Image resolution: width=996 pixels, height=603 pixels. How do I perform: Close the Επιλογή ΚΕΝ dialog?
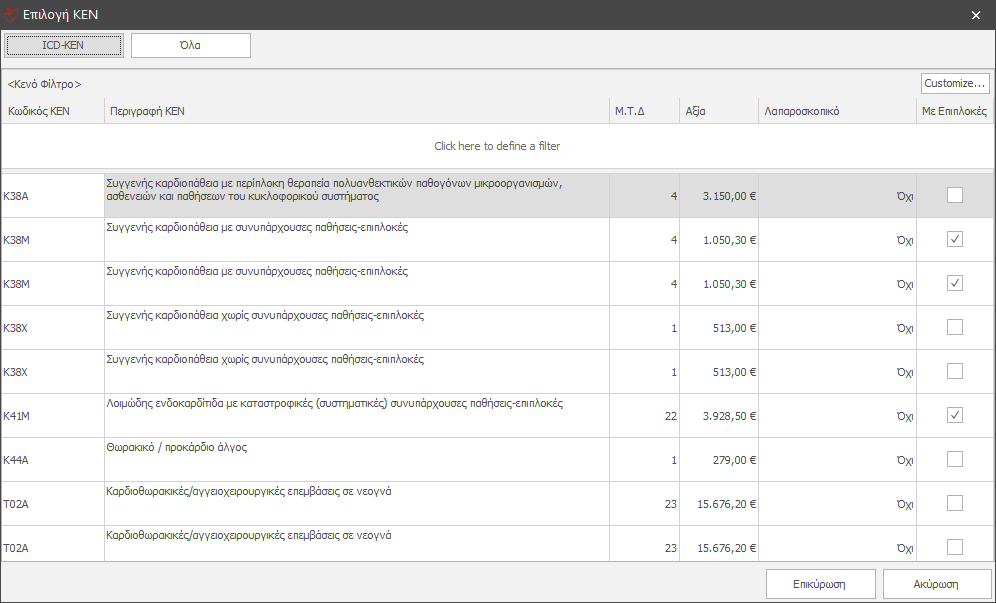pos(976,15)
